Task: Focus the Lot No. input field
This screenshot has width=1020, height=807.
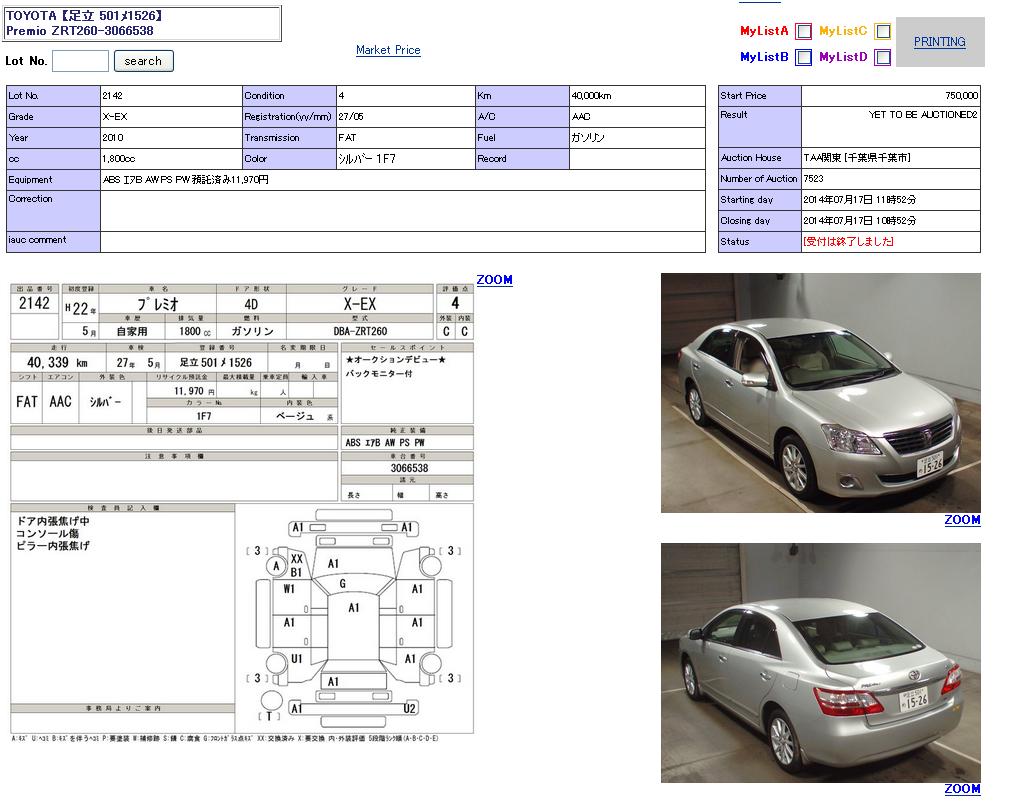Action: (x=80, y=61)
